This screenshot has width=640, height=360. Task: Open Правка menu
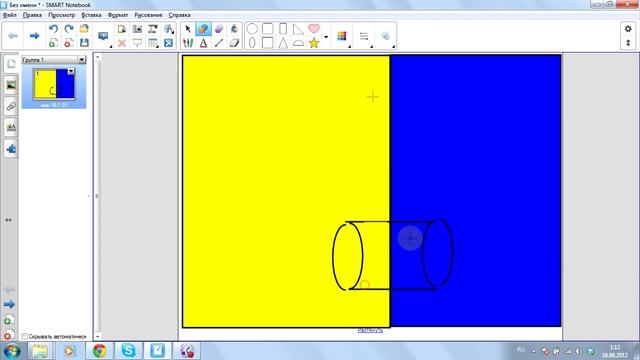32,15
